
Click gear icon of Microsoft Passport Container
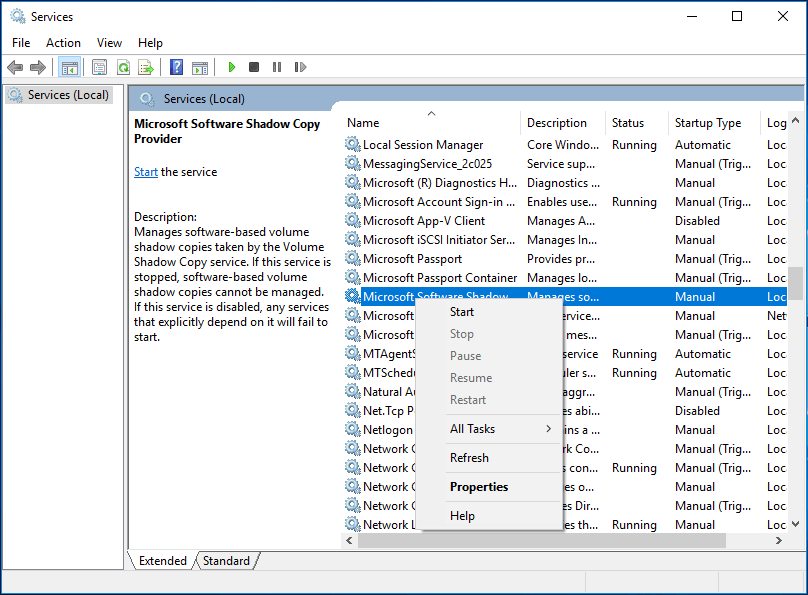pos(352,278)
